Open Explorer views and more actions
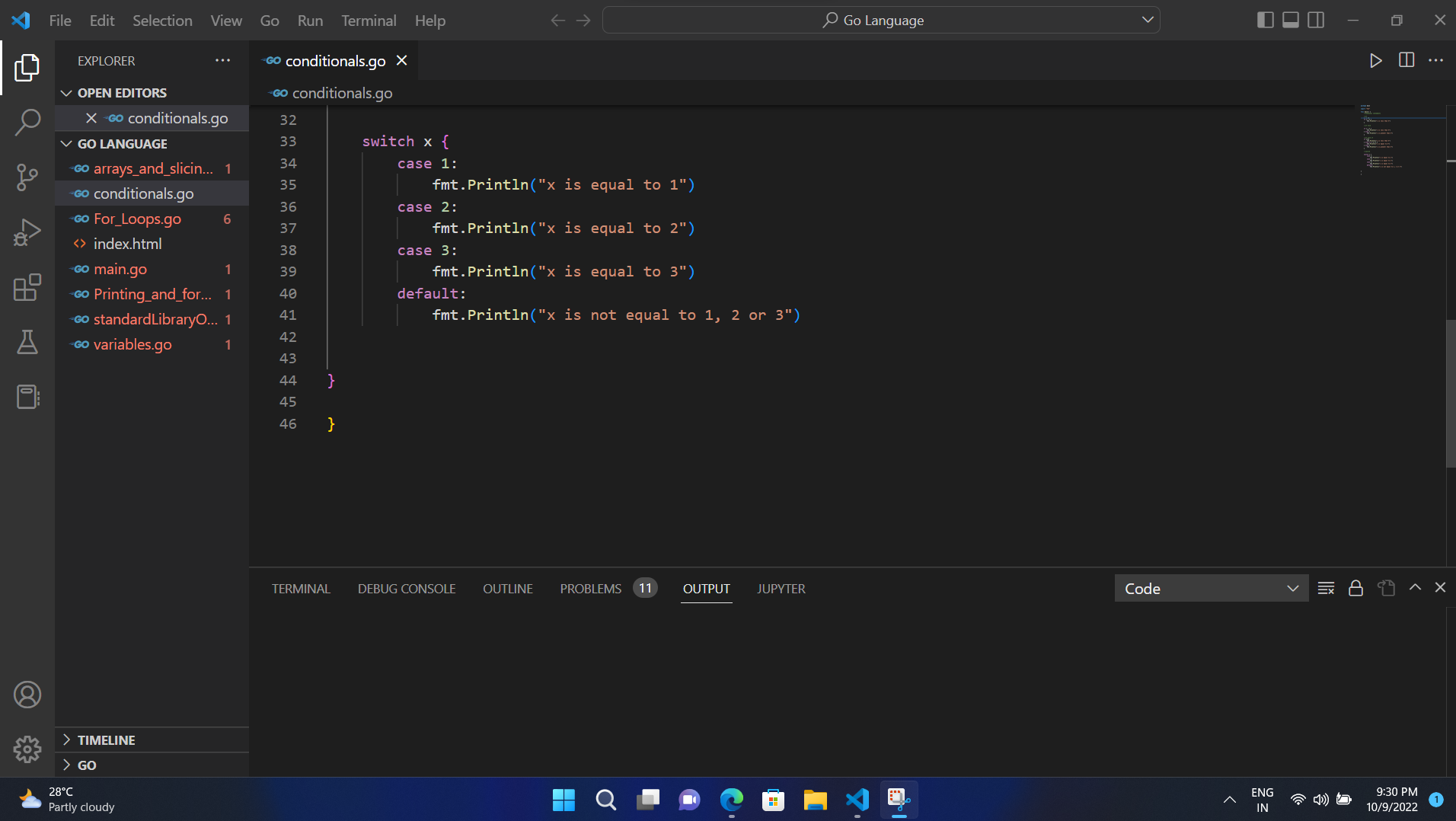The image size is (1456, 821). pyautogui.click(x=222, y=60)
